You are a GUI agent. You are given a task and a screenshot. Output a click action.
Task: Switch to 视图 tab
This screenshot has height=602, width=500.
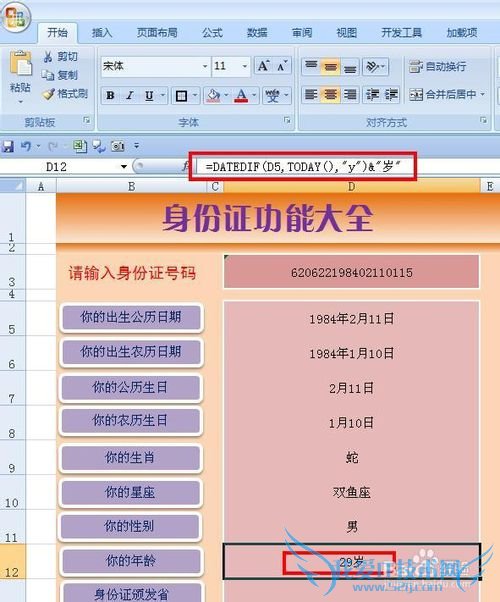pyautogui.click(x=346, y=33)
